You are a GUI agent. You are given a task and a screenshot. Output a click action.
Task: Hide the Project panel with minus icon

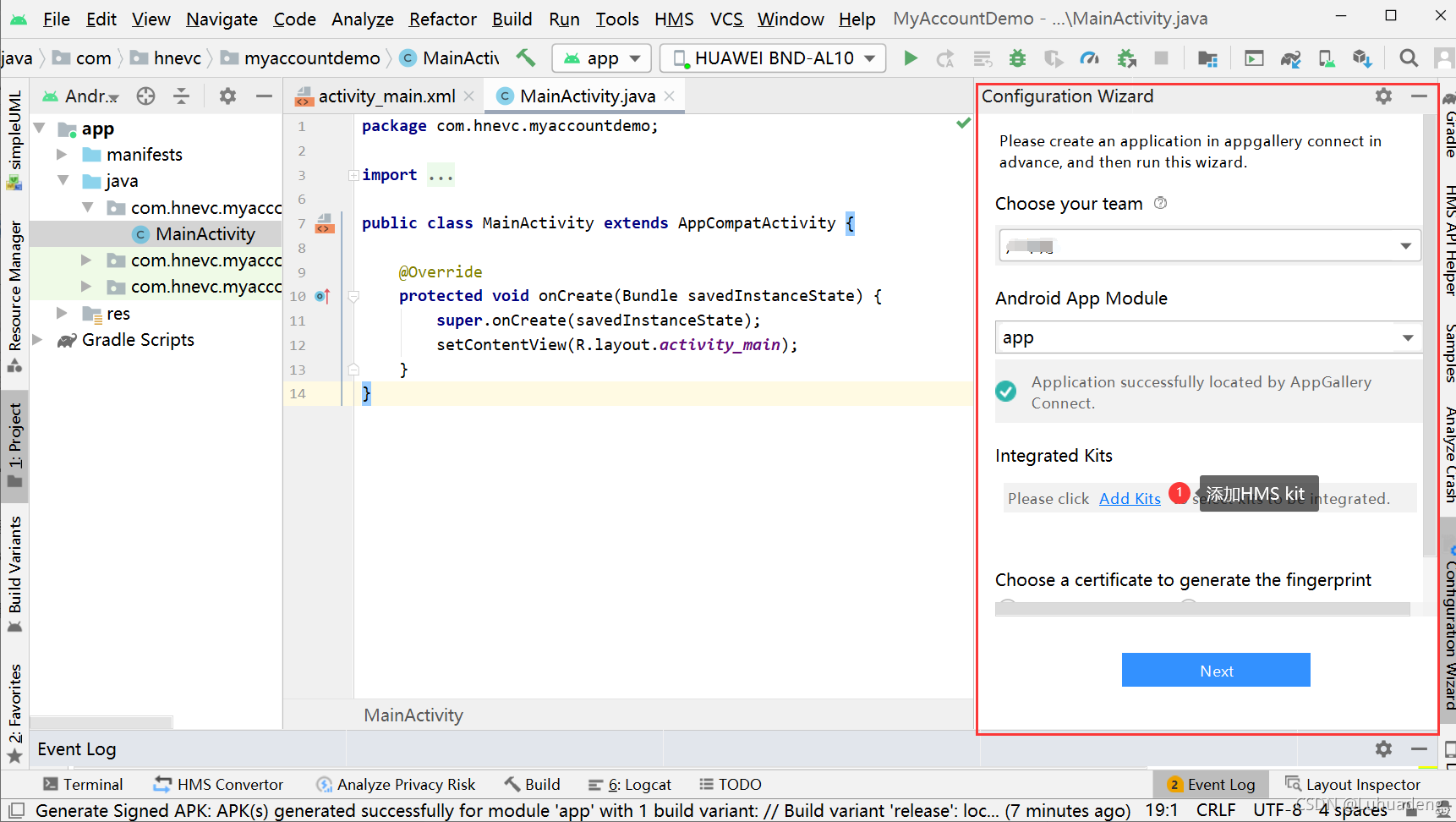264,96
